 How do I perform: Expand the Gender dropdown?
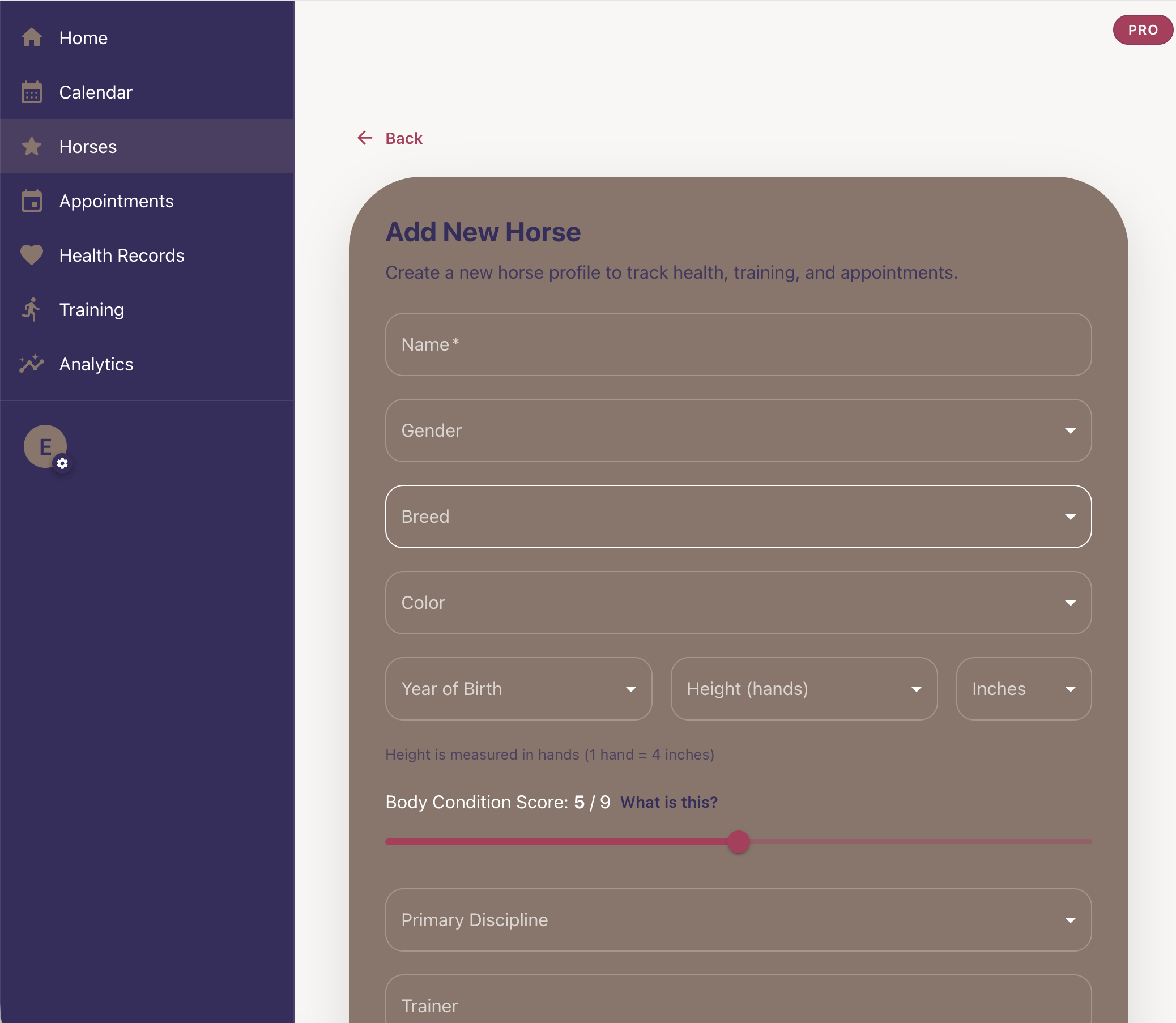(x=738, y=430)
